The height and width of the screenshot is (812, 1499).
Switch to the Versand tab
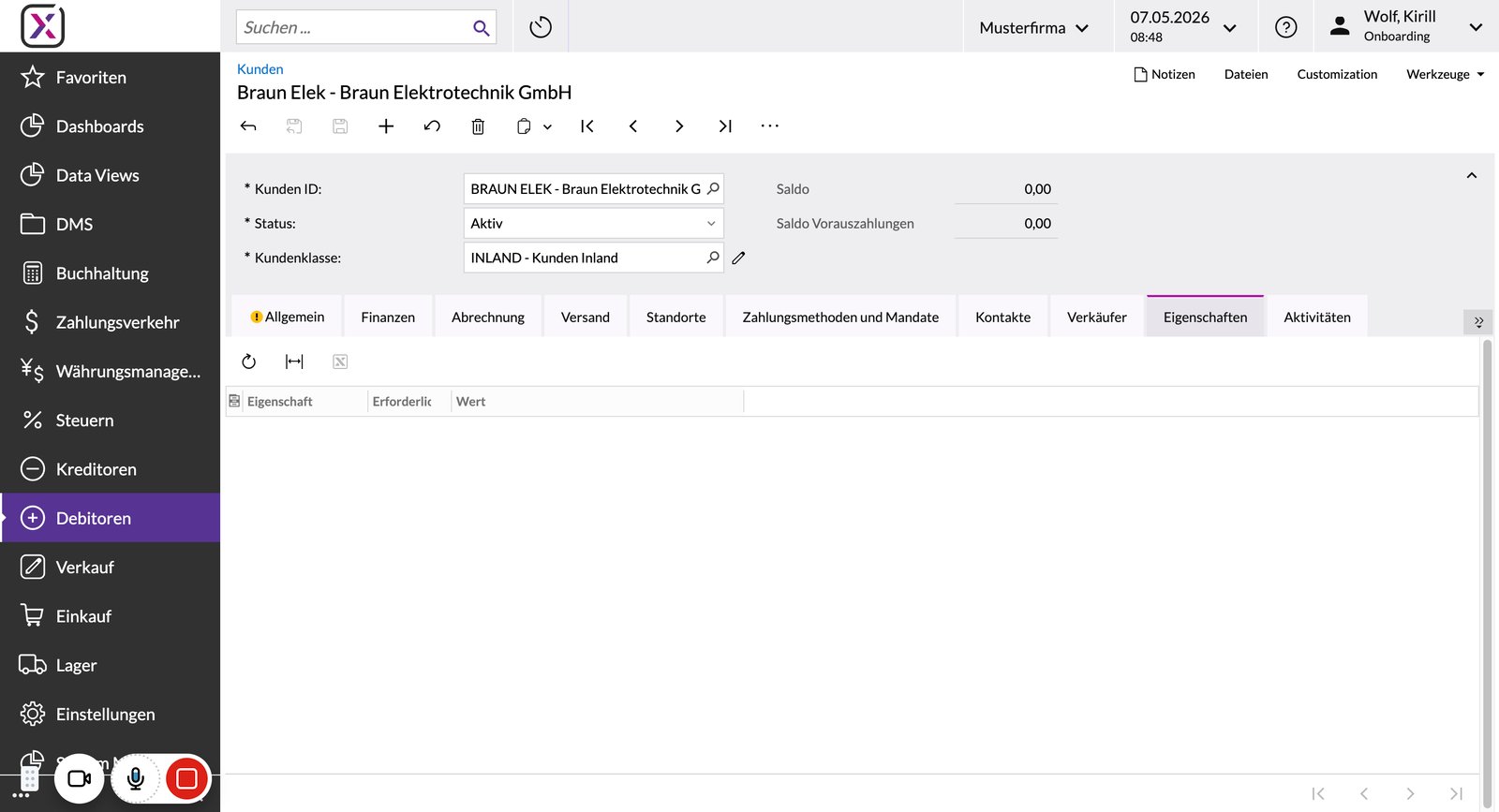586,317
